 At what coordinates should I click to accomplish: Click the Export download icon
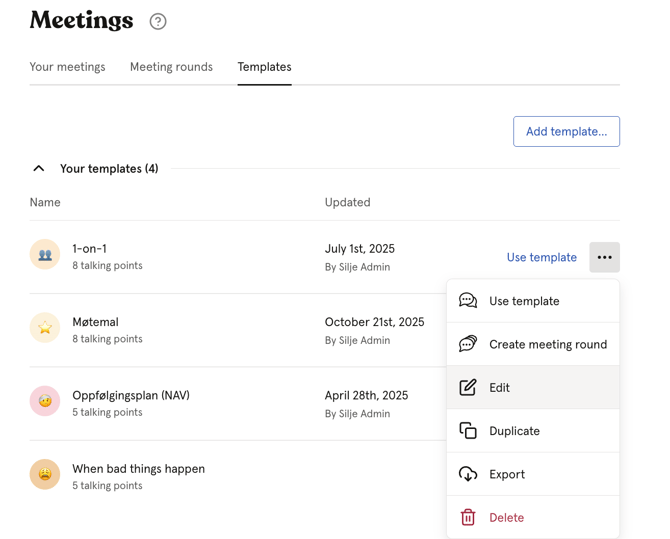click(468, 474)
